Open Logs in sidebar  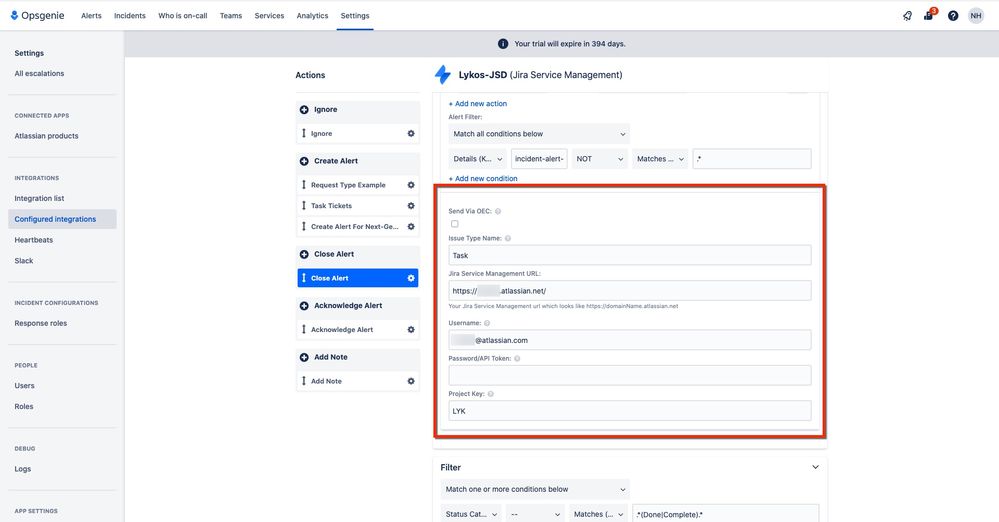pos(22,469)
